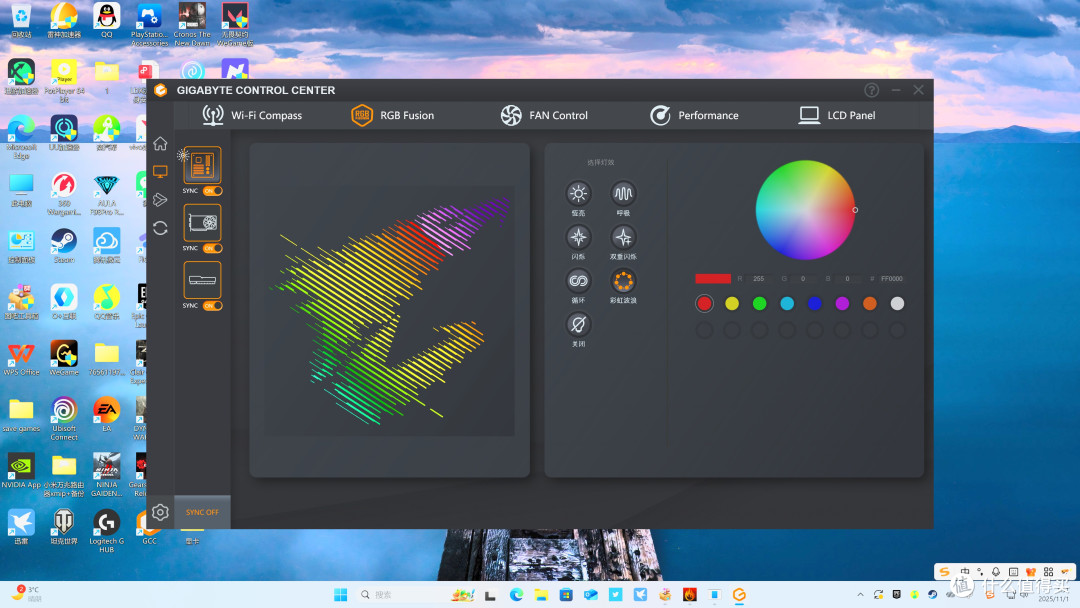Open the EA desktop shortcut

pyautogui.click(x=107, y=415)
